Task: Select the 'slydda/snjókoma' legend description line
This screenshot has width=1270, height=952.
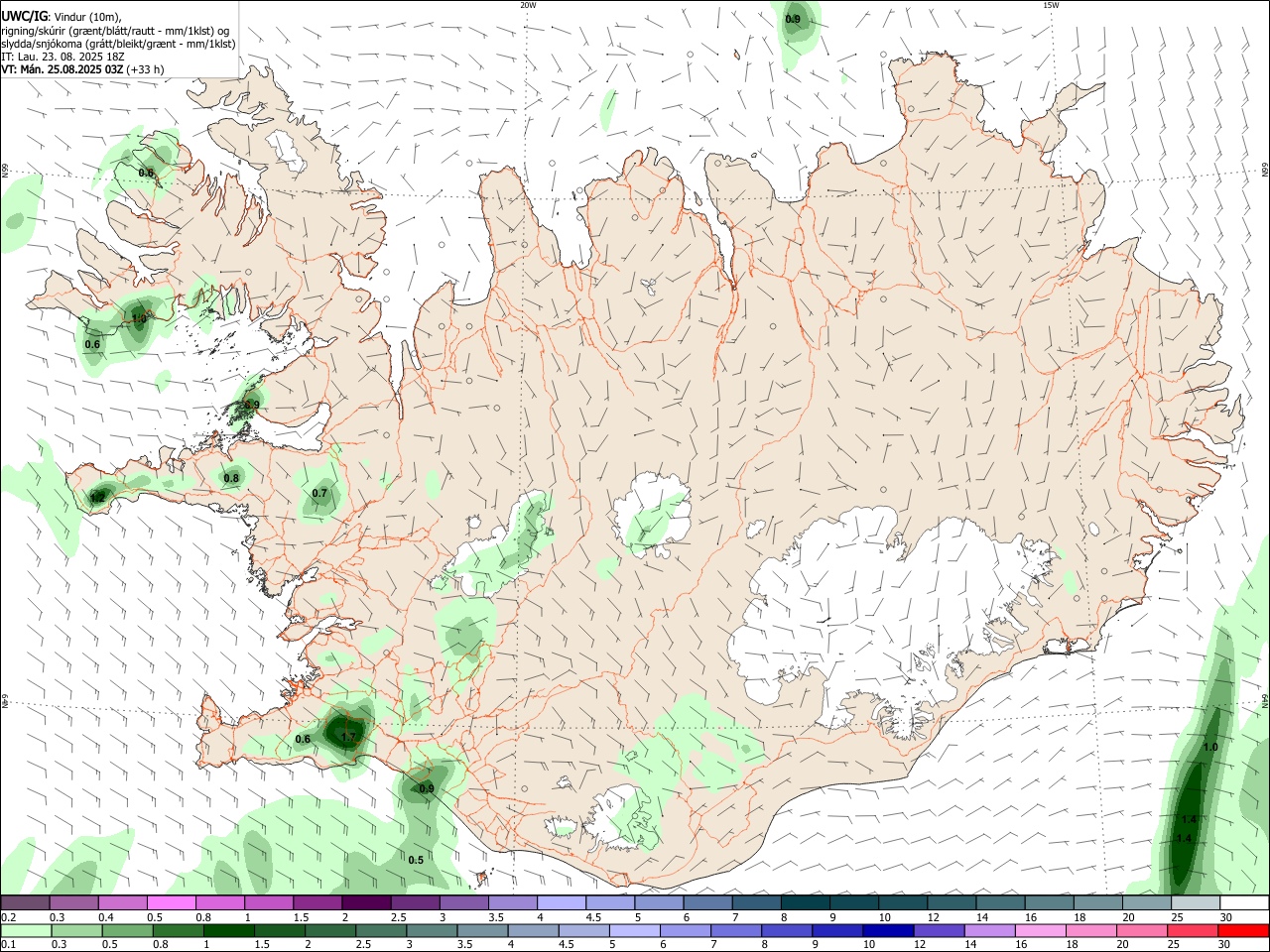Action: pyautogui.click(x=118, y=44)
